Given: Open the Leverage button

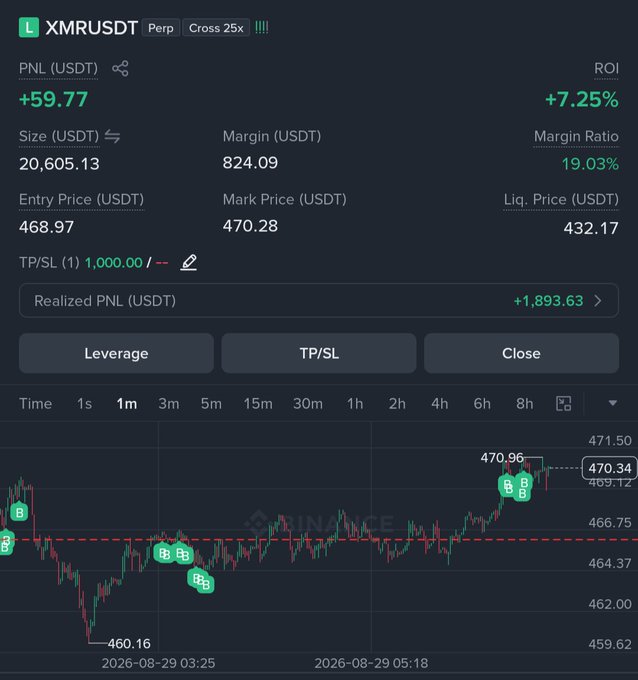Looking at the screenshot, I should pos(116,353).
